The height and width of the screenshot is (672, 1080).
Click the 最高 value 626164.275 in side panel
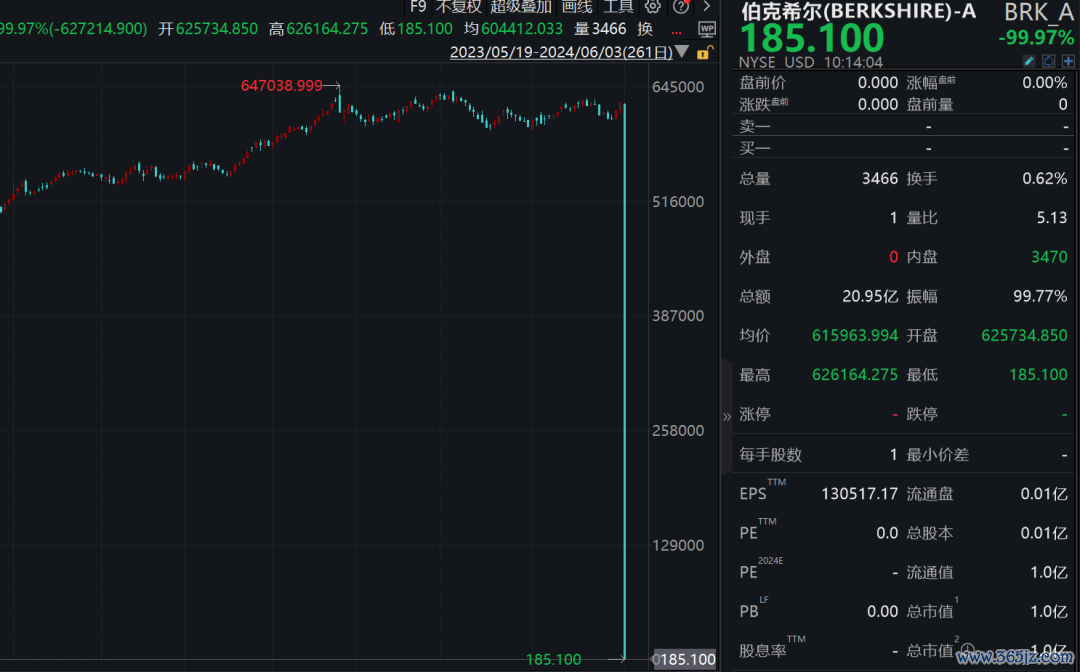(855, 375)
